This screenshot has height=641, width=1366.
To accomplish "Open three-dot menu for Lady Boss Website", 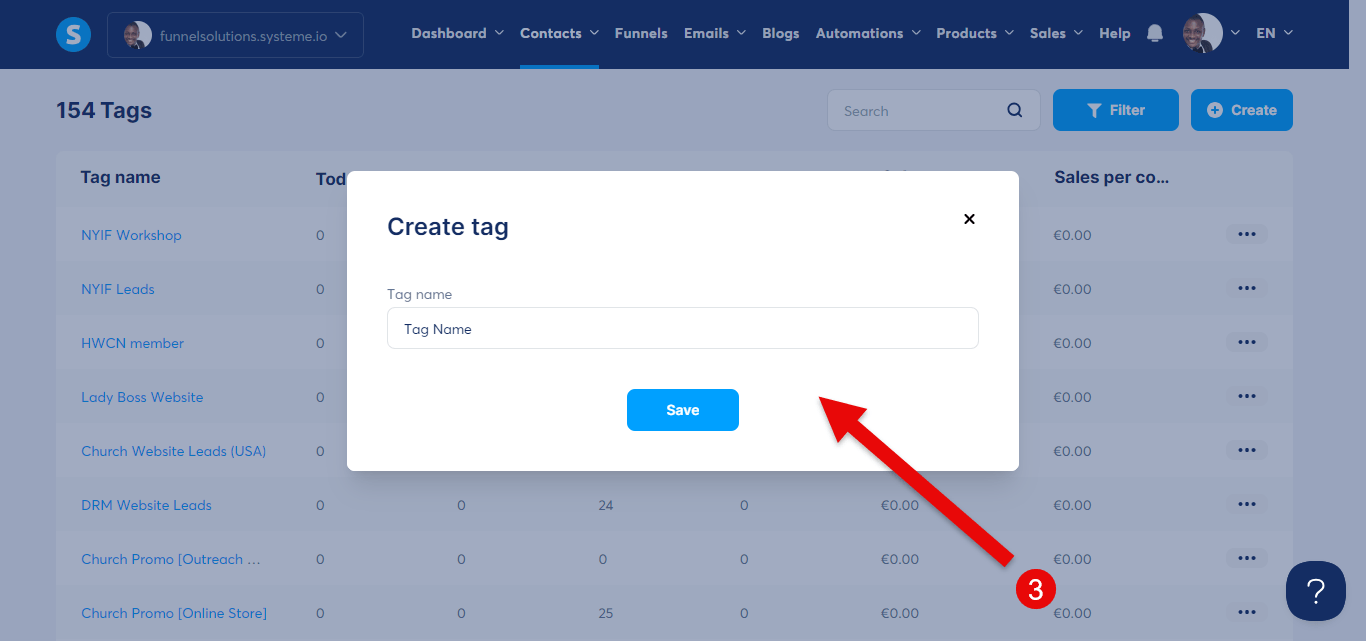I will point(1247,396).
